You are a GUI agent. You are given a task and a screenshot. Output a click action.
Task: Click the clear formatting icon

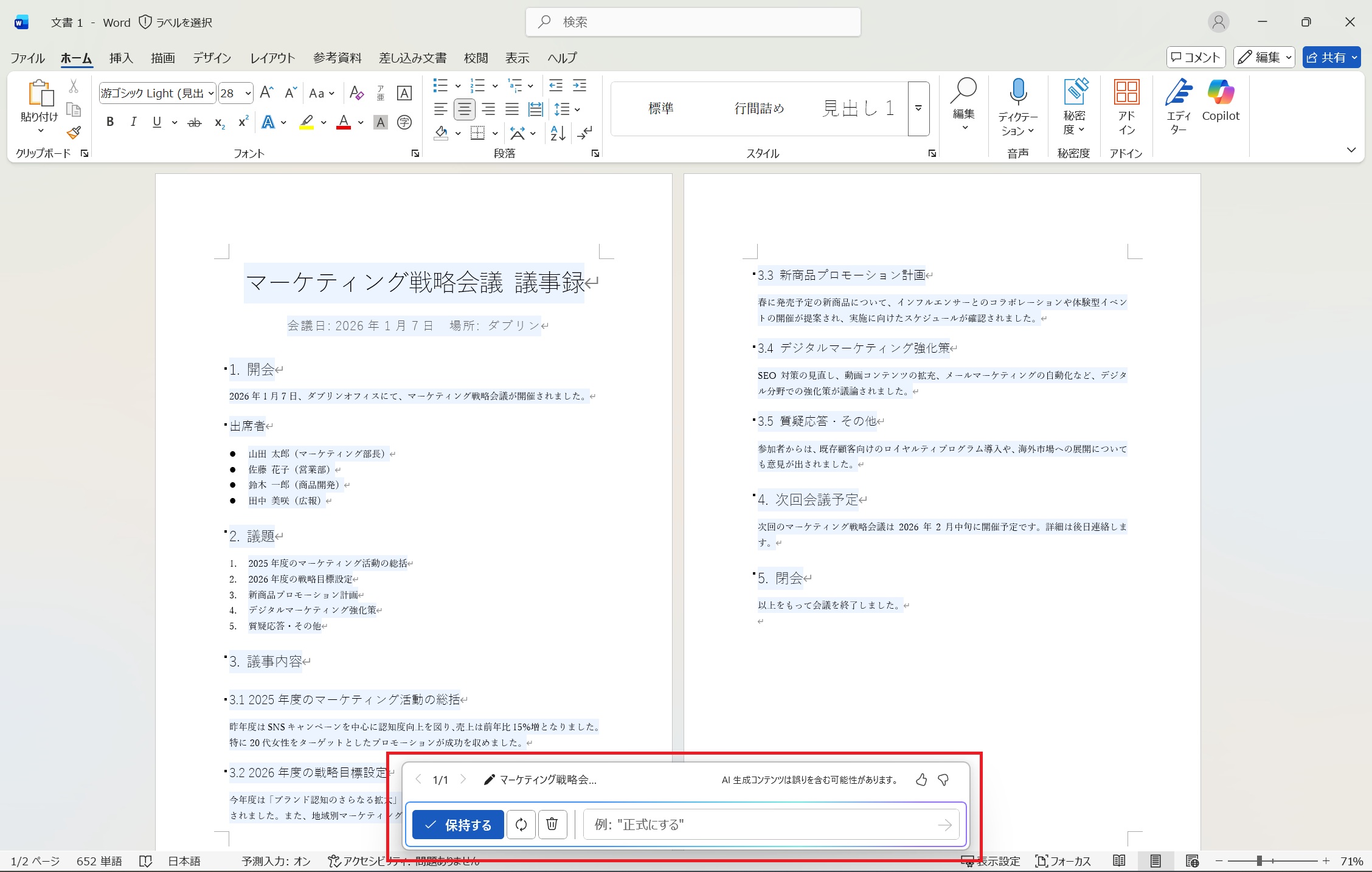(x=356, y=93)
